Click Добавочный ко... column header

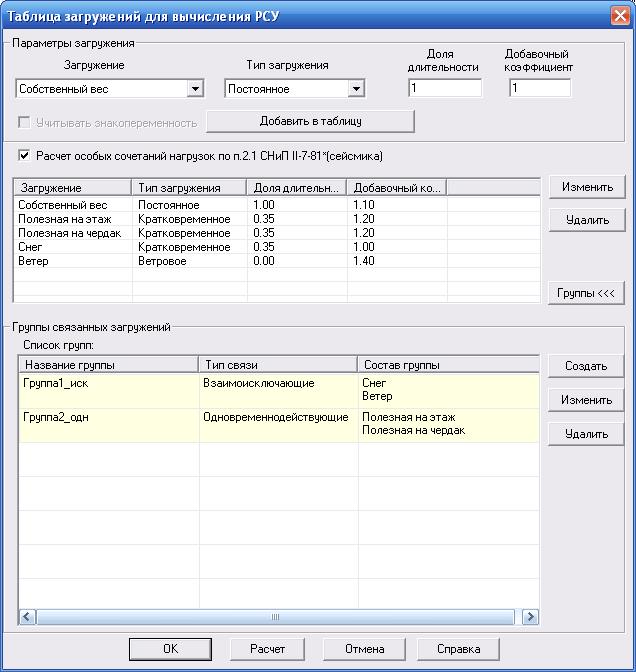(x=397, y=188)
